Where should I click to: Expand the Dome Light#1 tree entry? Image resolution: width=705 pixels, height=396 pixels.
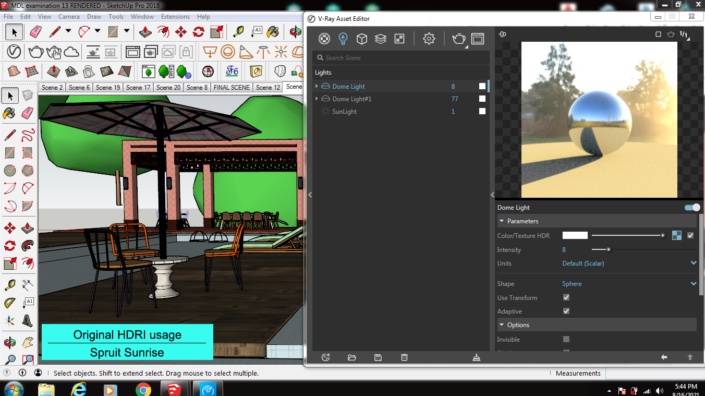317,99
